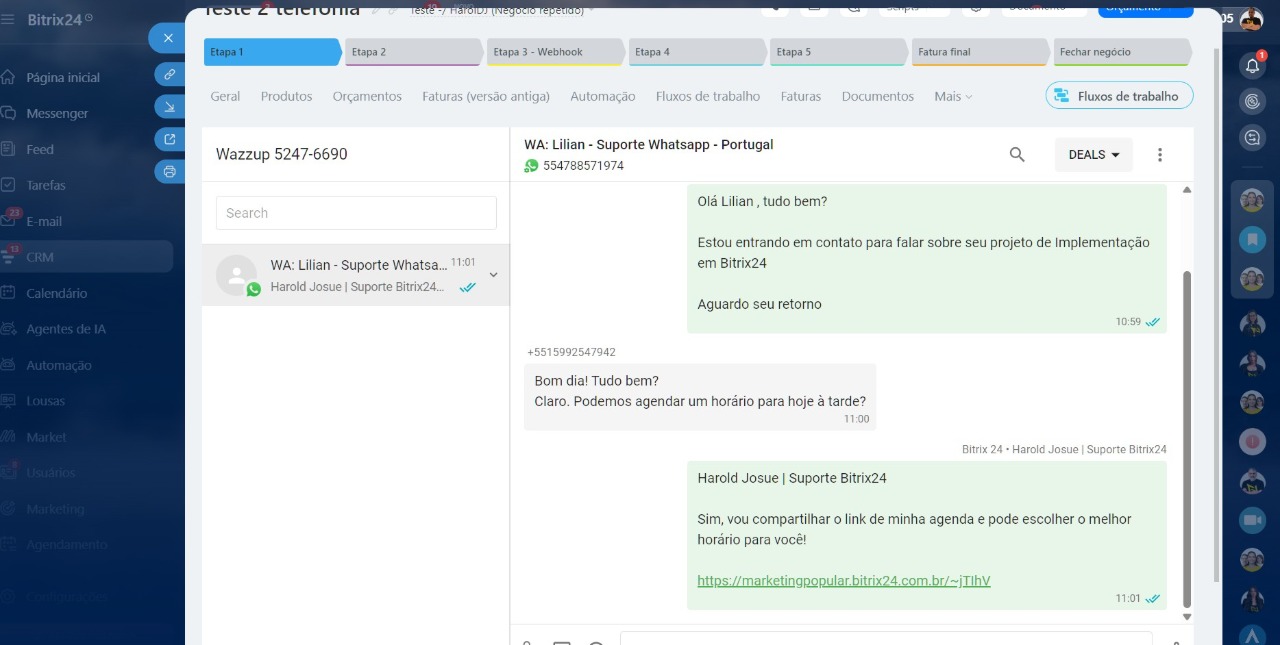Open Faturas (versão antiga) tab

click(x=486, y=96)
